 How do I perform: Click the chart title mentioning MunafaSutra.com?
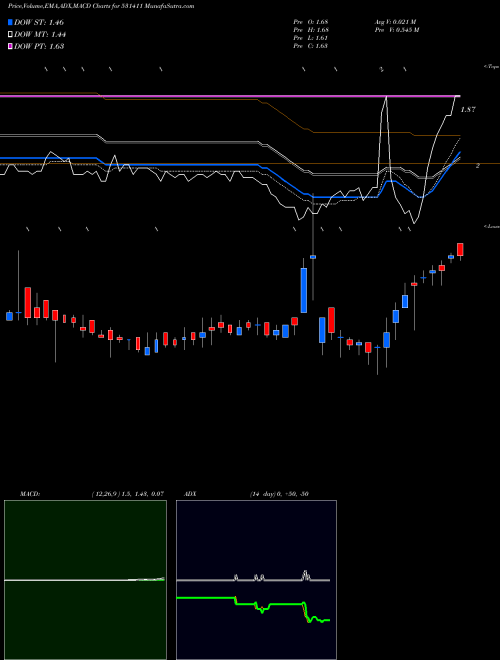coord(101,6)
